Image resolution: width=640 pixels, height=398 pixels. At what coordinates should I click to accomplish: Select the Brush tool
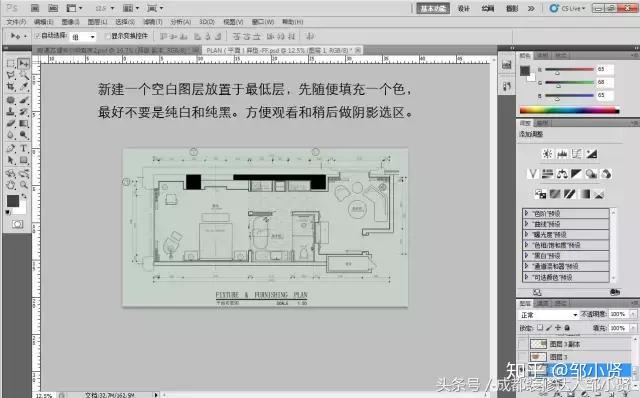click(x=24, y=100)
